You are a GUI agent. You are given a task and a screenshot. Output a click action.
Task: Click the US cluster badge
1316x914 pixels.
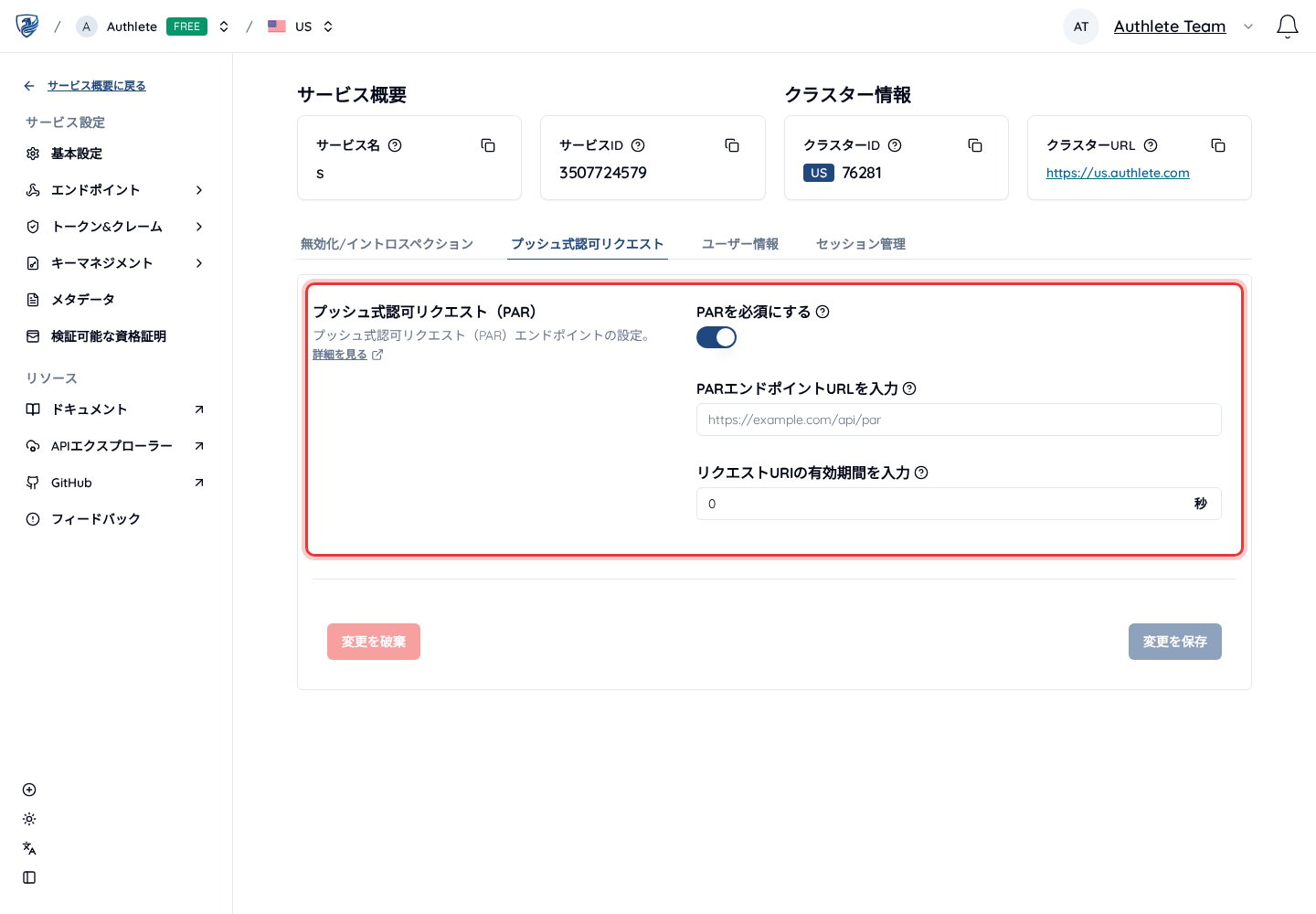point(819,173)
